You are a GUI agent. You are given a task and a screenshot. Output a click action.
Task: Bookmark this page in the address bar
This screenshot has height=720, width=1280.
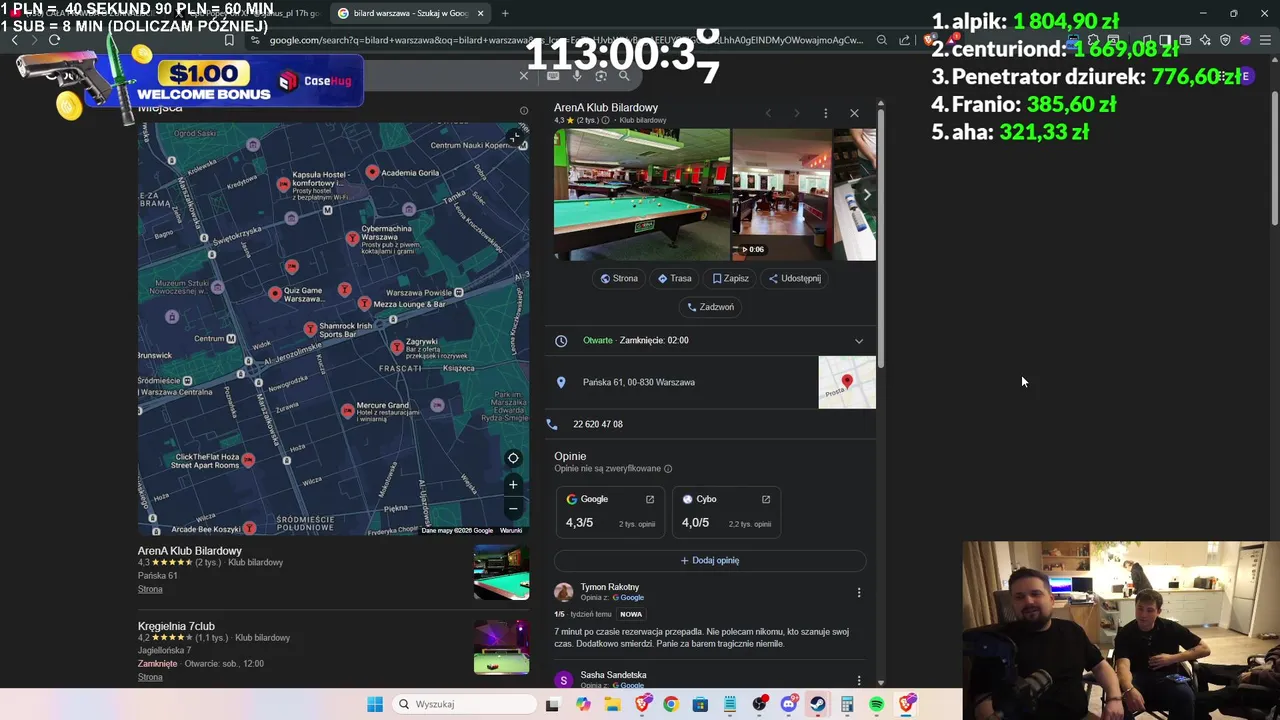(229, 40)
